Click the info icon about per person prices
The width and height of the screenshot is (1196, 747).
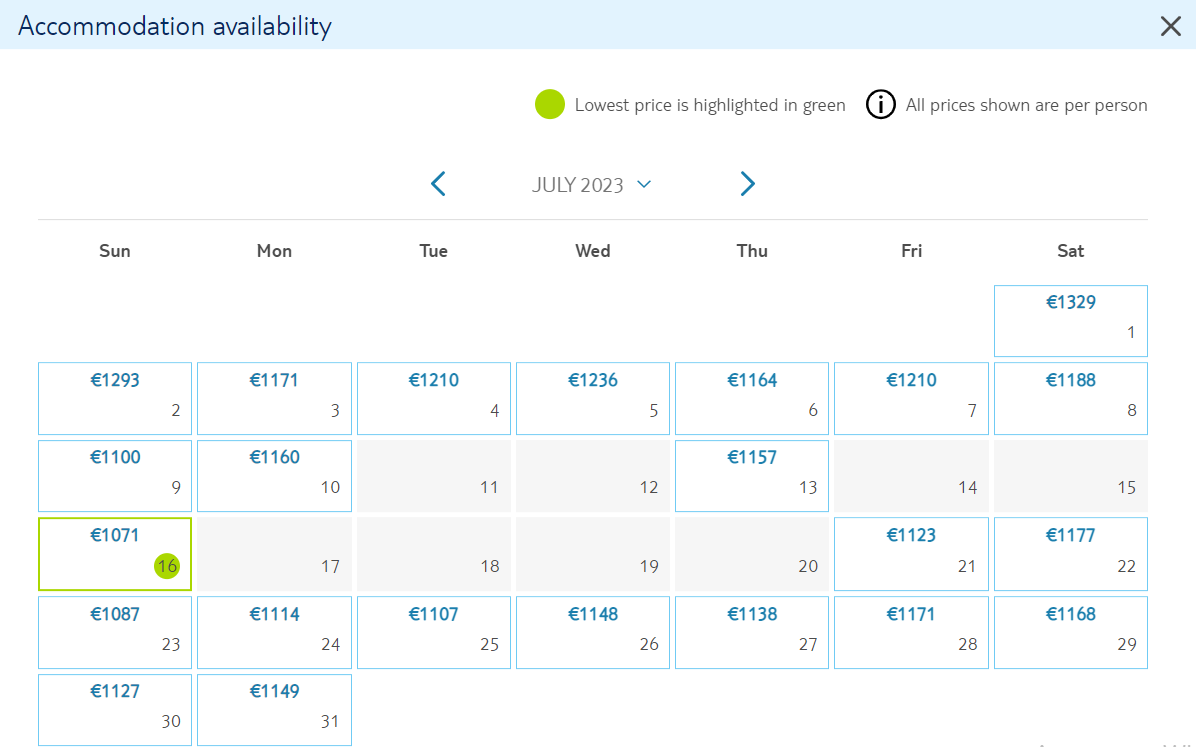880,105
